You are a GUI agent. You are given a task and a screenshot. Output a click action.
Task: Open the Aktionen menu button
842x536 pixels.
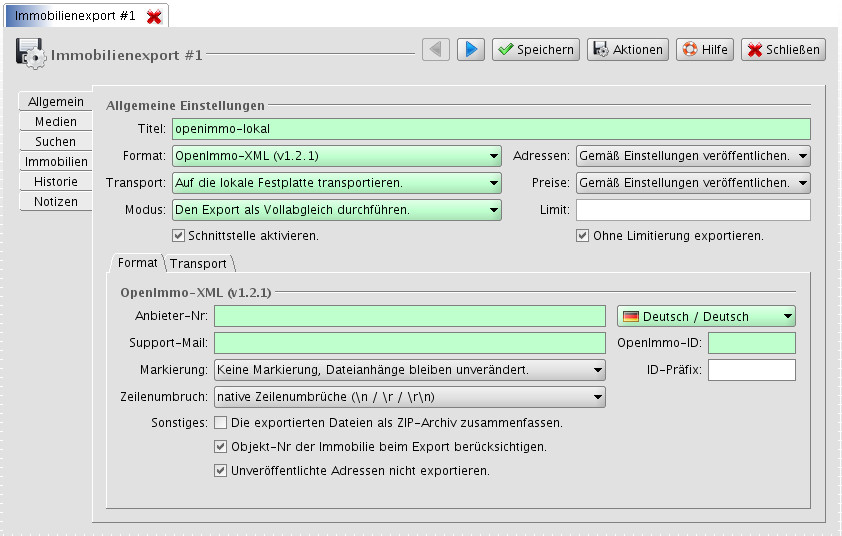(x=627, y=49)
